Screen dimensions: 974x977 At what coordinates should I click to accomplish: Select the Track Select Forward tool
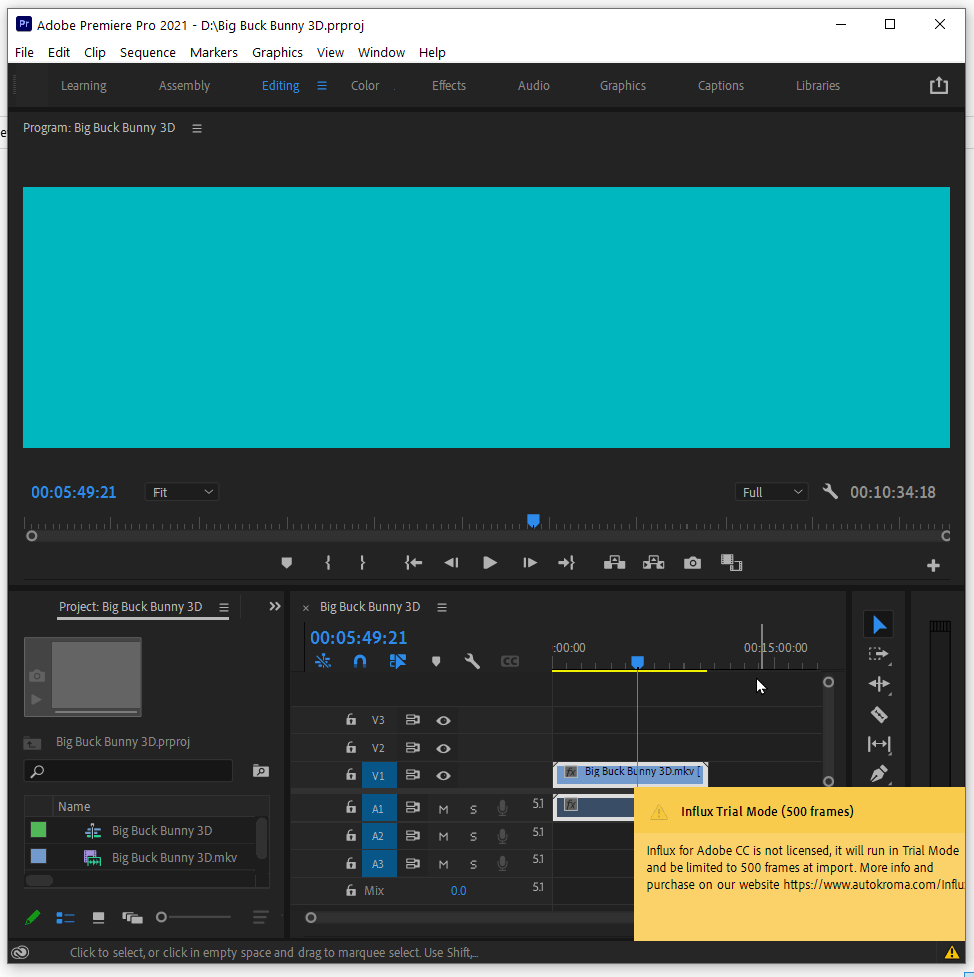[x=878, y=654]
